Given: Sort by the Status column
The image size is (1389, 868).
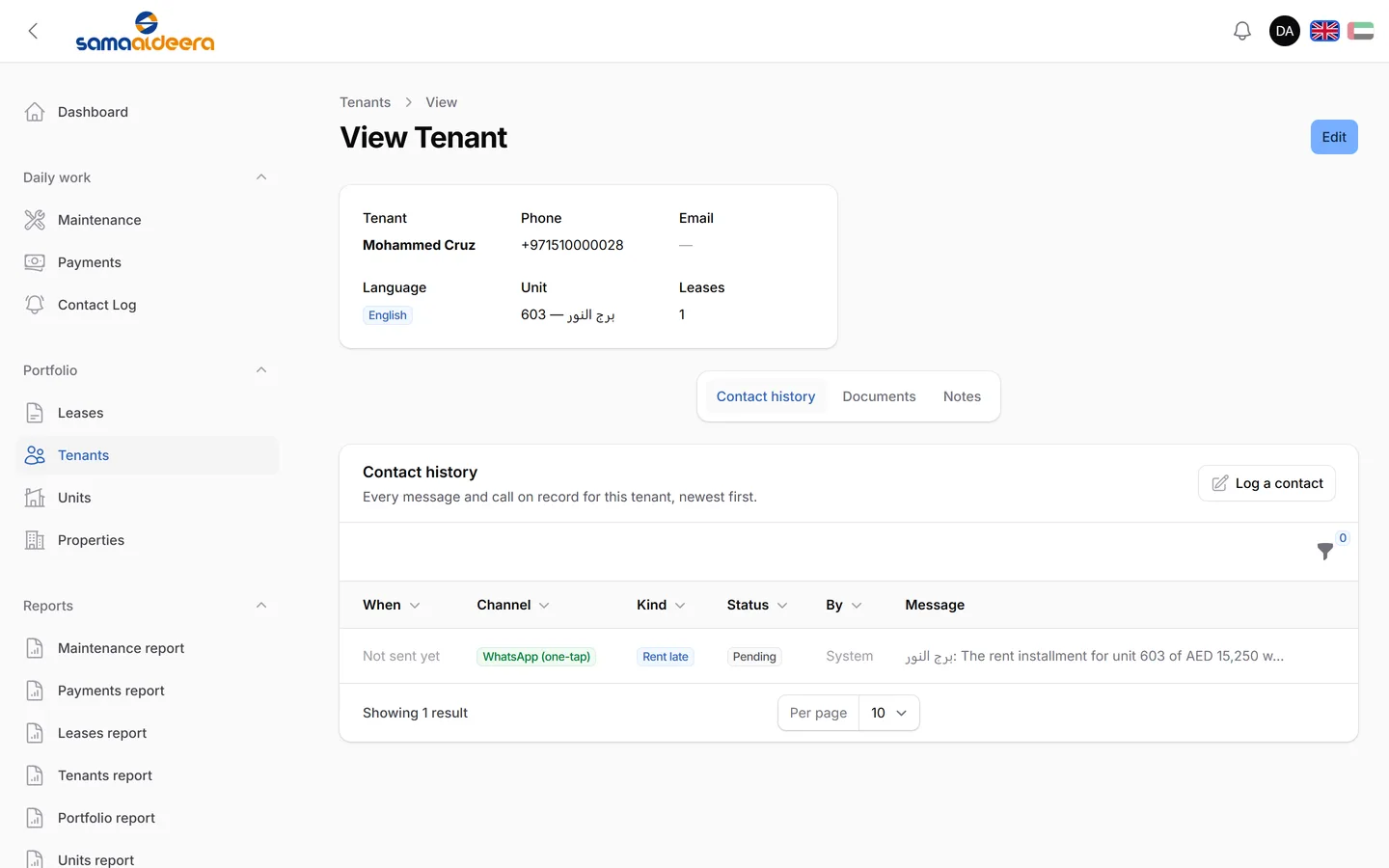Looking at the screenshot, I should [x=757, y=605].
